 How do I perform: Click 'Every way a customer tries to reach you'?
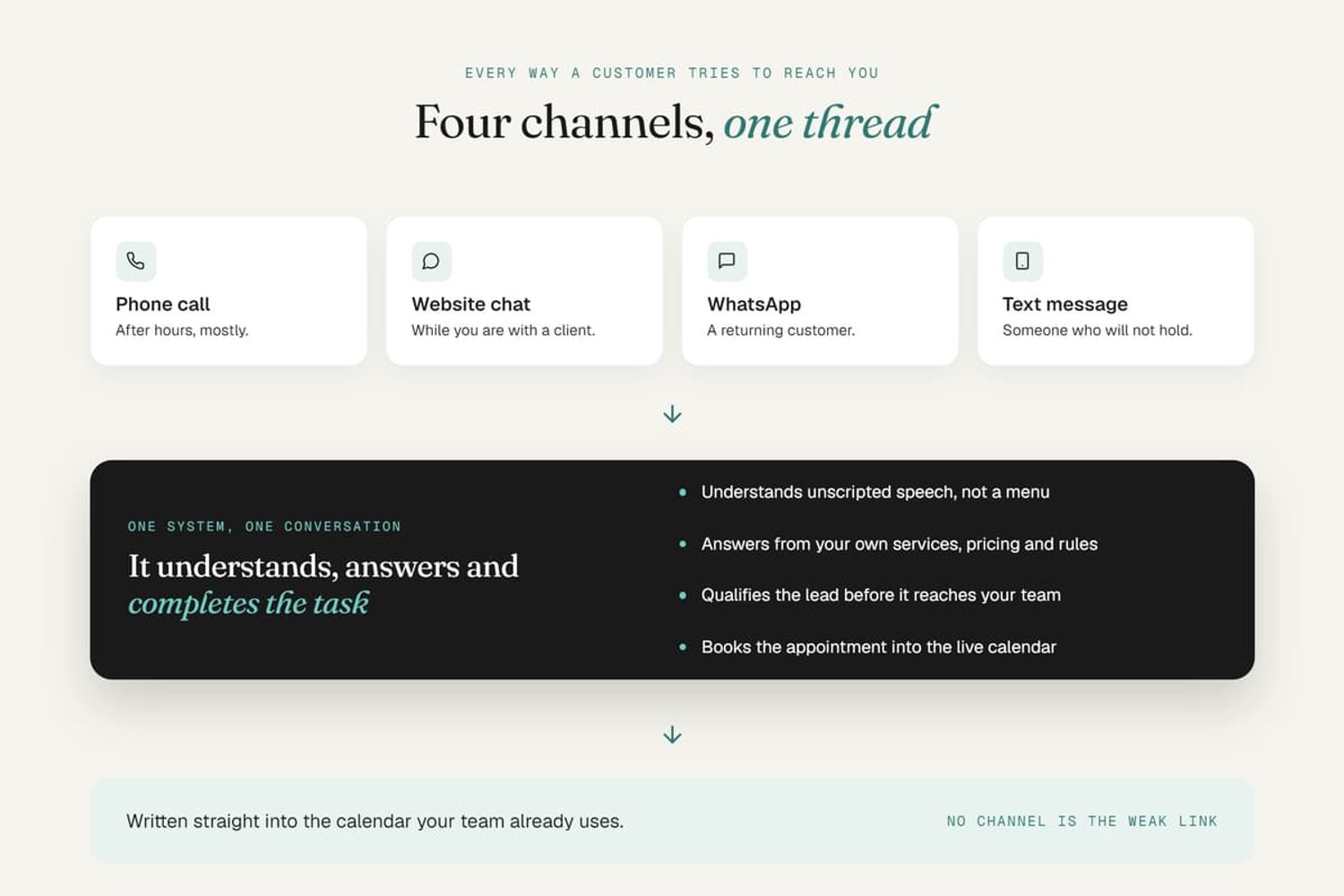pyautogui.click(x=672, y=73)
